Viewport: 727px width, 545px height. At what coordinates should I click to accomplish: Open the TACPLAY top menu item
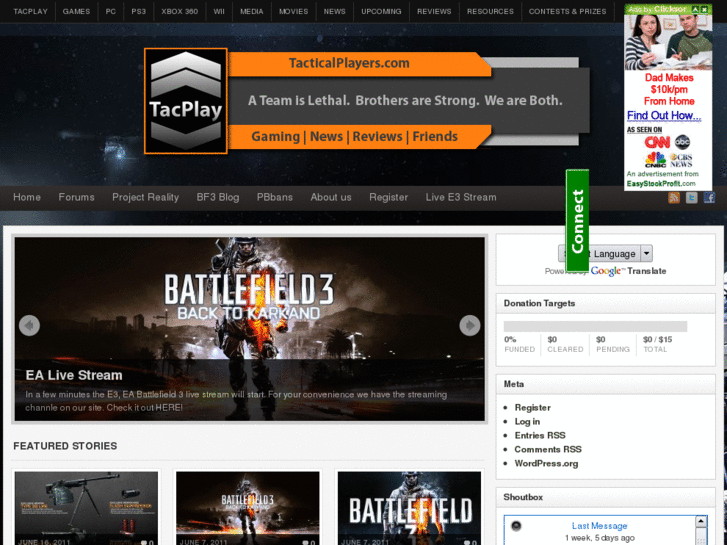click(x=31, y=11)
